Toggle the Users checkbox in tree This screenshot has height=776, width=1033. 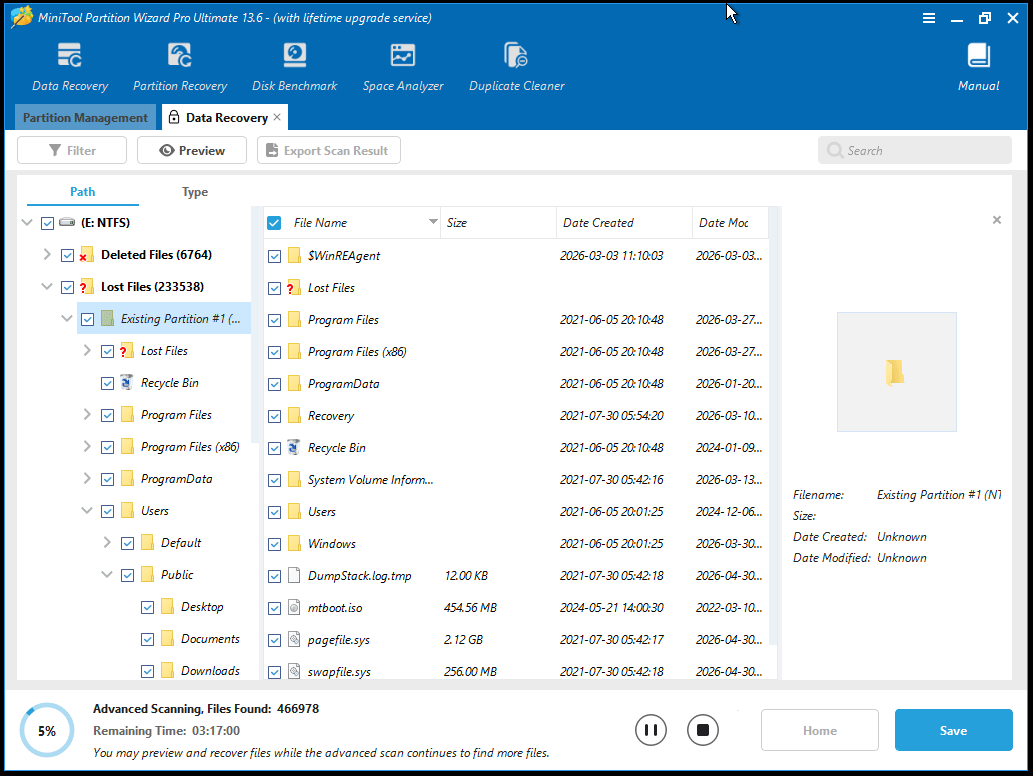pos(107,511)
